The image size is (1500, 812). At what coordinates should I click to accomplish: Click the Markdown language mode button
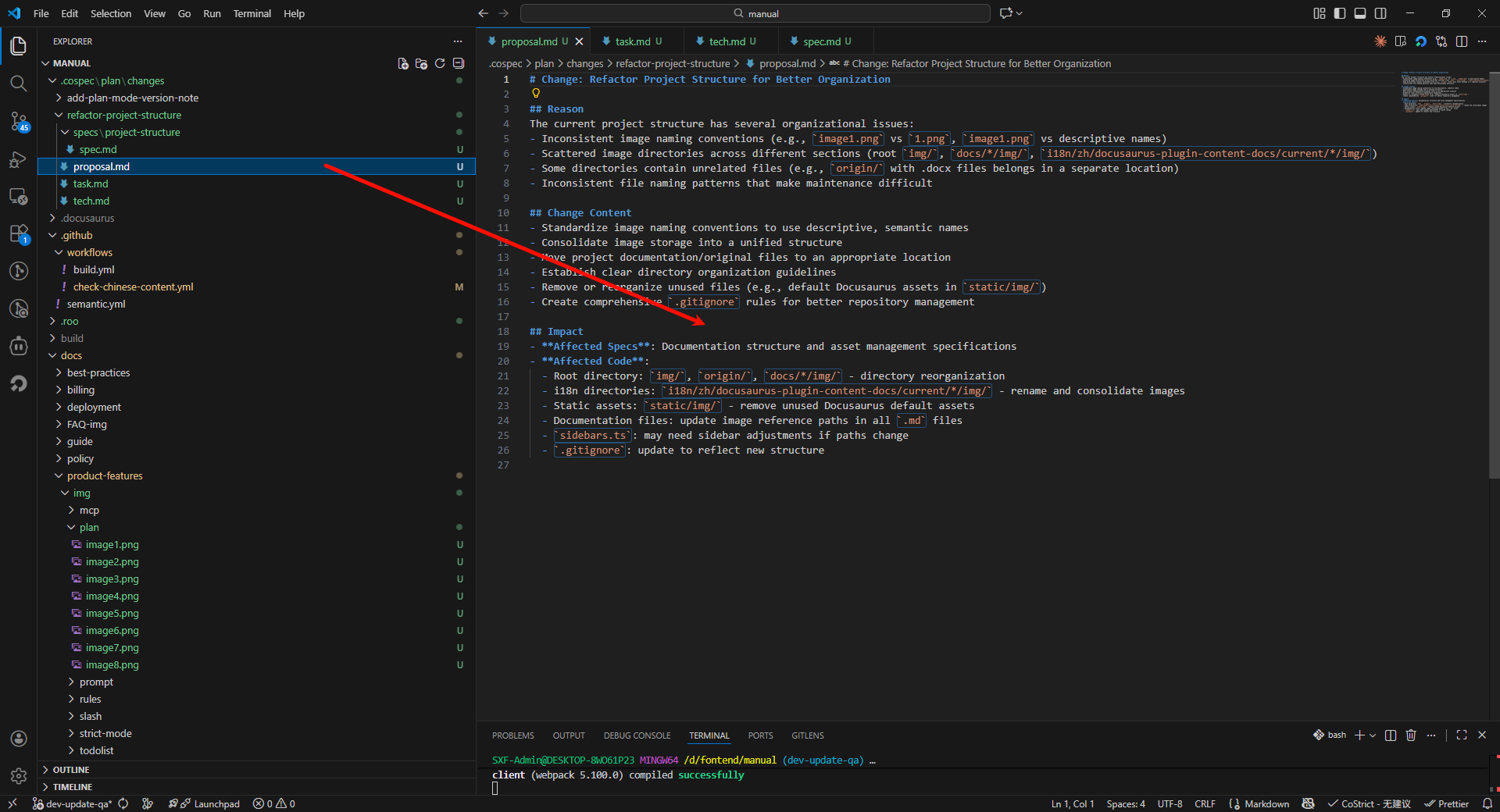point(1266,803)
